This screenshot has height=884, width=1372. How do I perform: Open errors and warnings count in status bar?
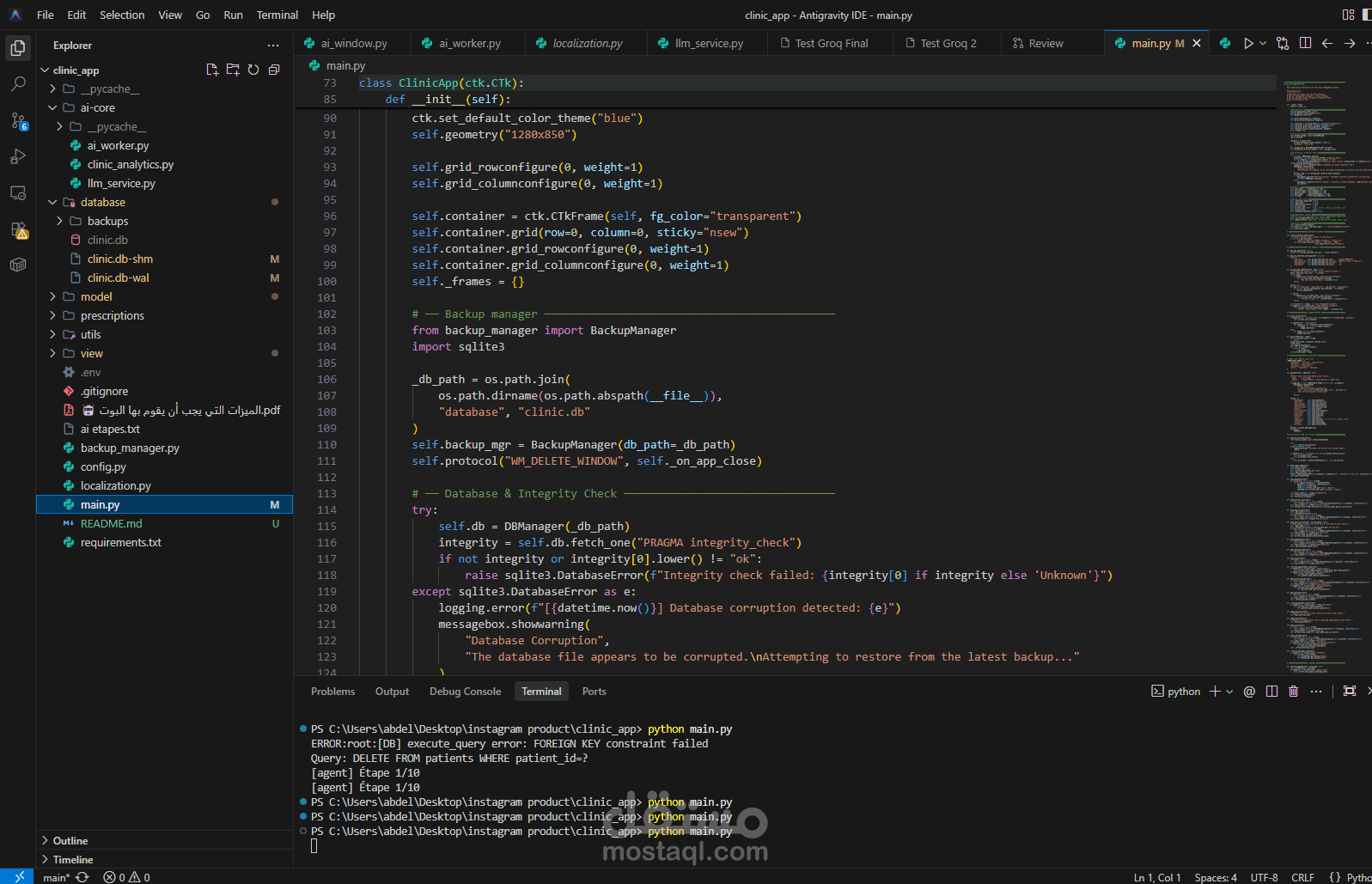coord(126,877)
